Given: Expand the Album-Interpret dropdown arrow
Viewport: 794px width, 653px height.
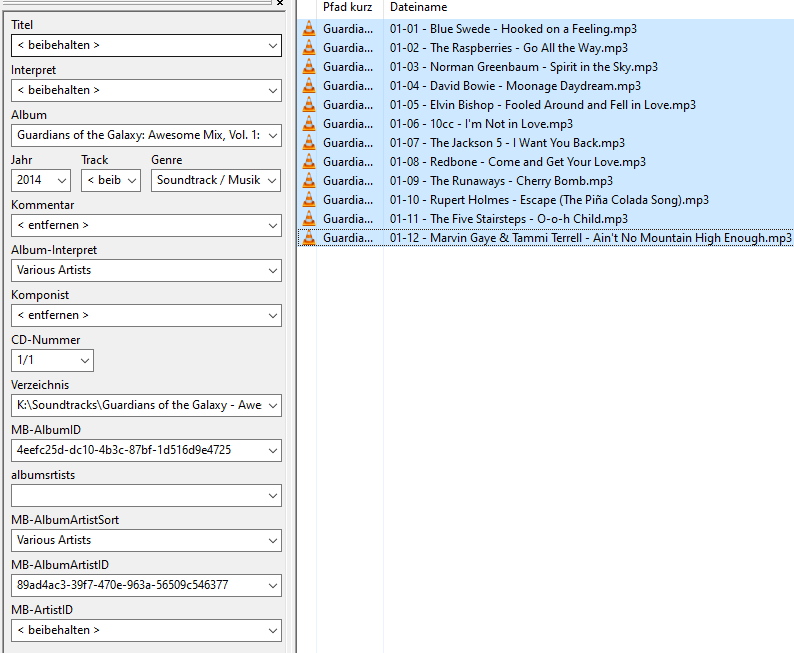Looking at the screenshot, I should point(272,271).
